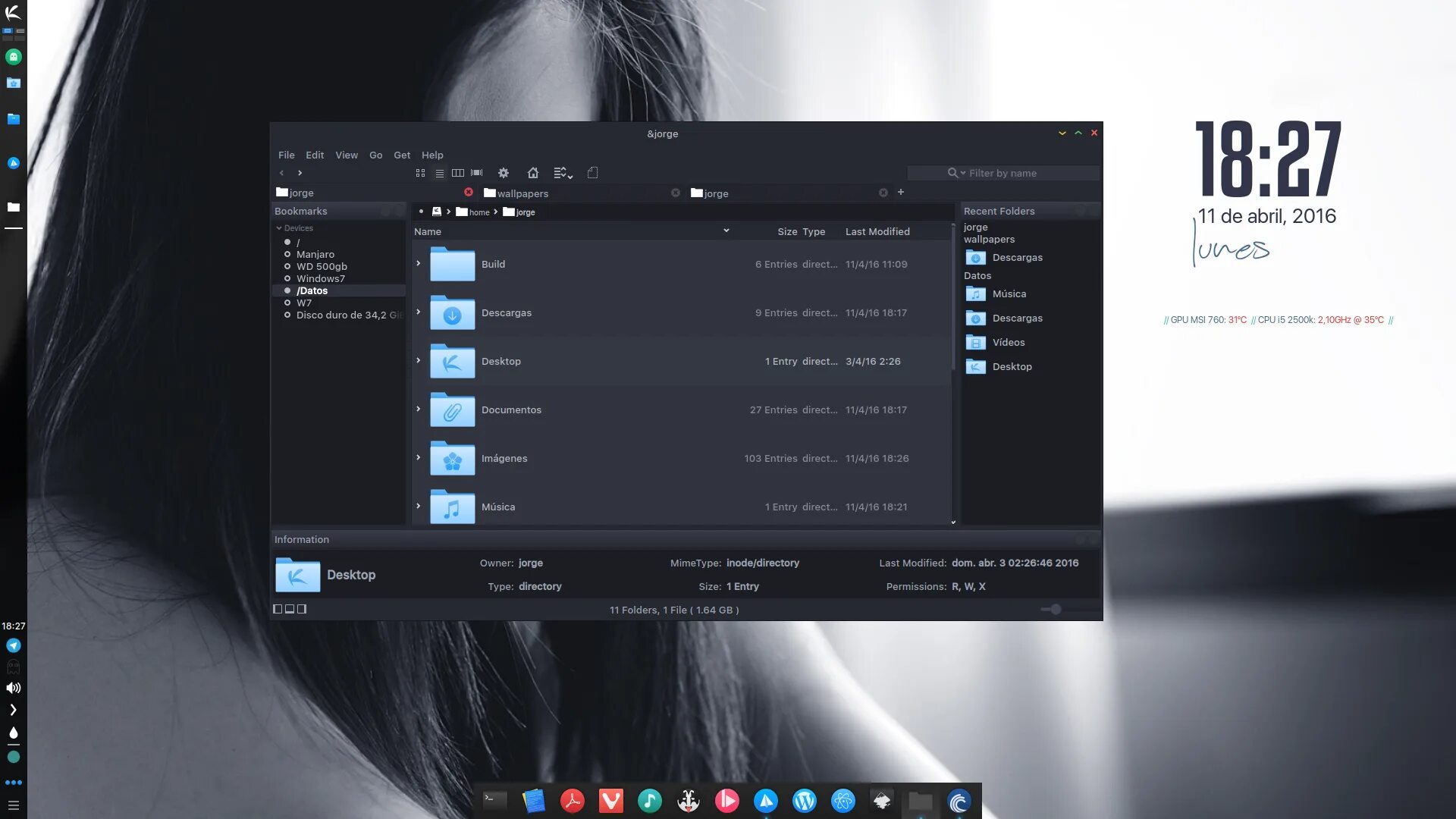Switch to columns view mode
The height and width of the screenshot is (819, 1456).
click(457, 173)
